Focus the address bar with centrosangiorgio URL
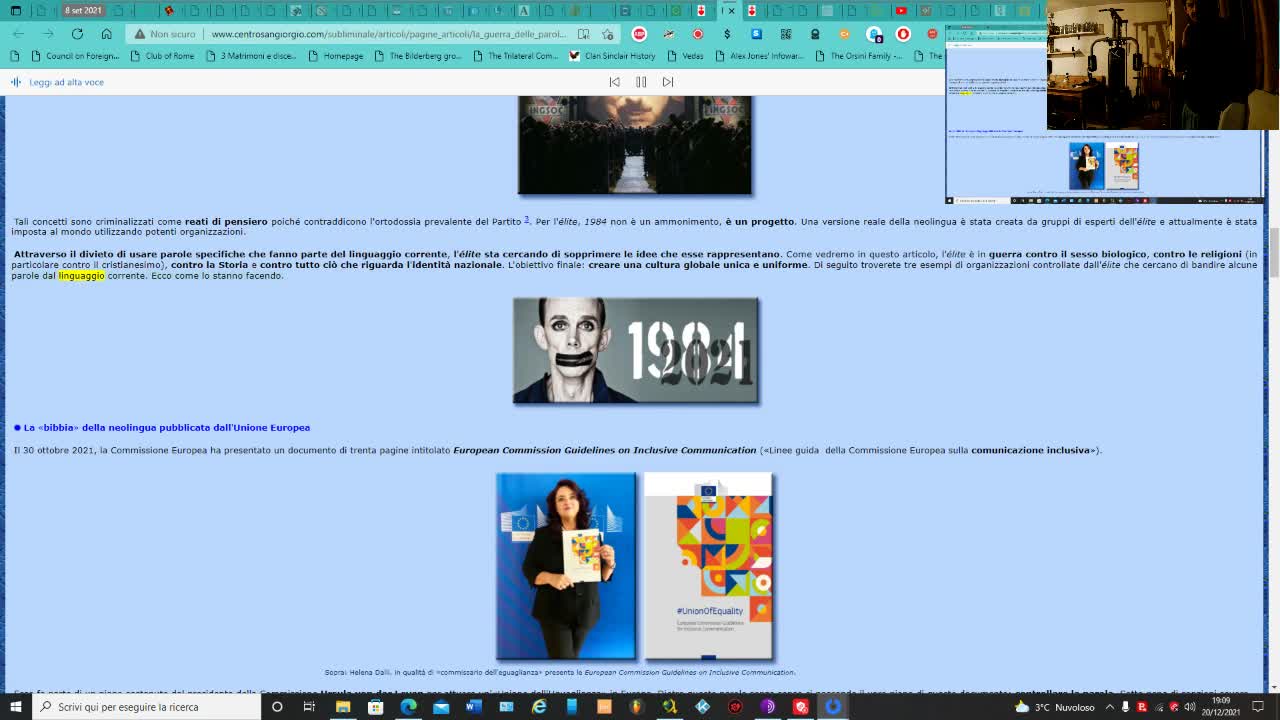The height and width of the screenshot is (720, 1280). pyautogui.click(x=388, y=34)
